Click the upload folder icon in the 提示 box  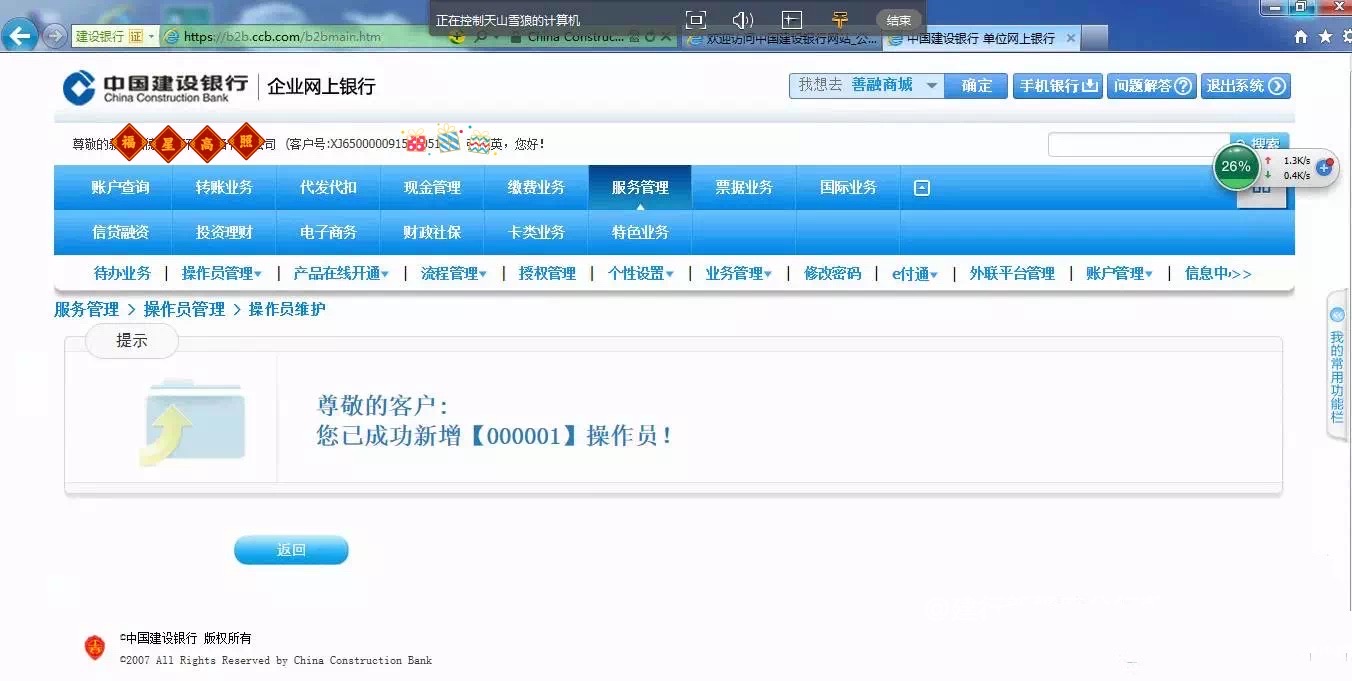tap(193, 422)
